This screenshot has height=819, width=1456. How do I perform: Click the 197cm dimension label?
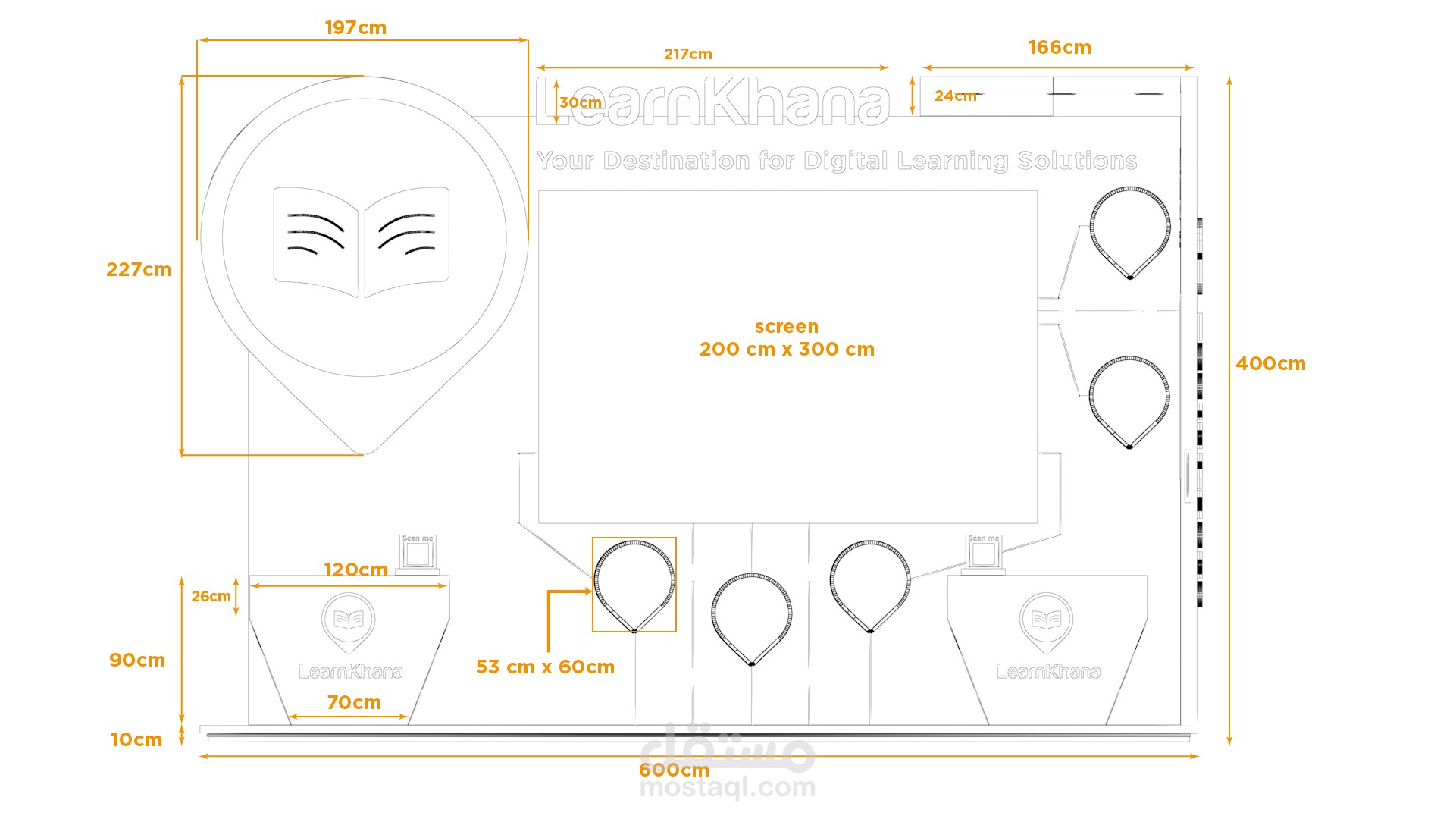(355, 27)
